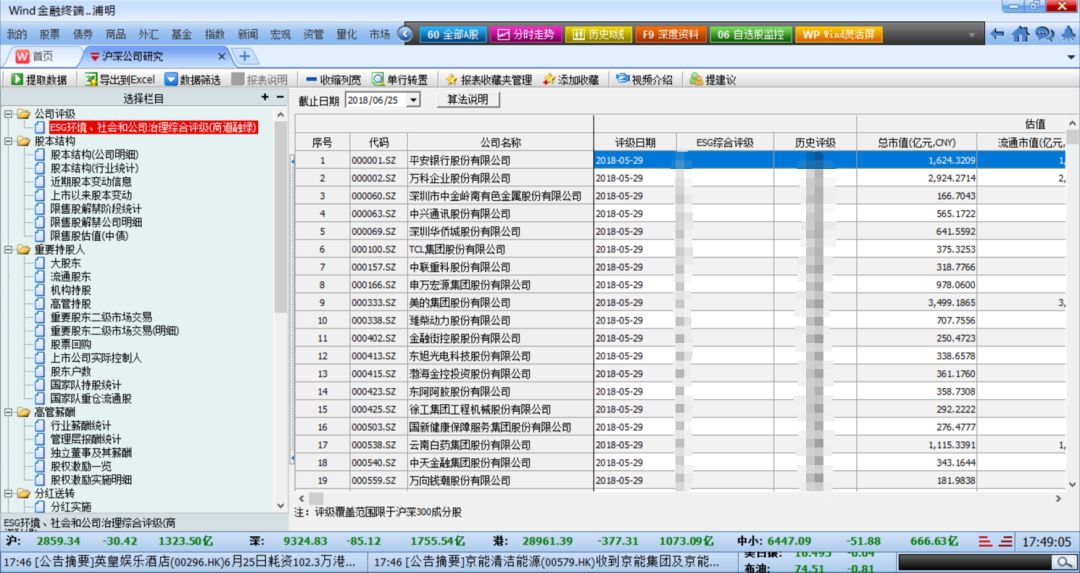Collapse the 高管薪酬 tree folder
Screen dimensions: 1080x573
(8, 412)
